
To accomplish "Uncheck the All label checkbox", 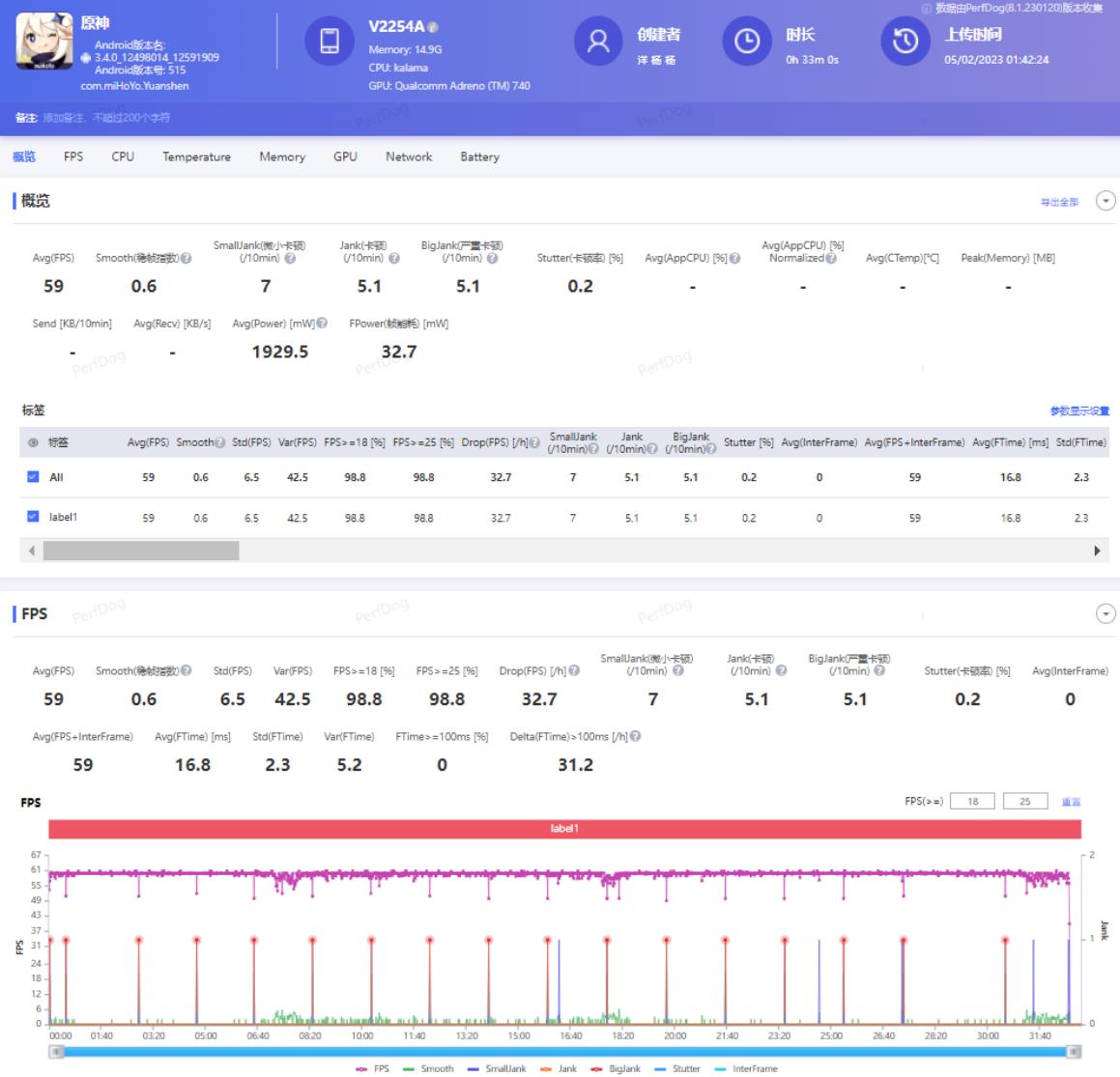I will coord(33,477).
